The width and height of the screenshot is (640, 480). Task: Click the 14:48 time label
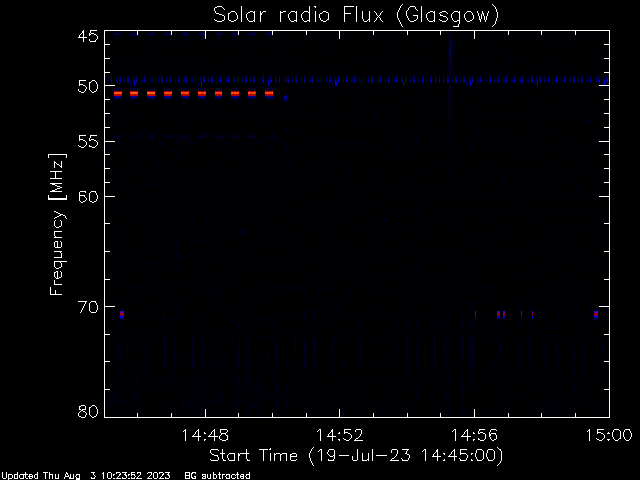tap(205, 435)
